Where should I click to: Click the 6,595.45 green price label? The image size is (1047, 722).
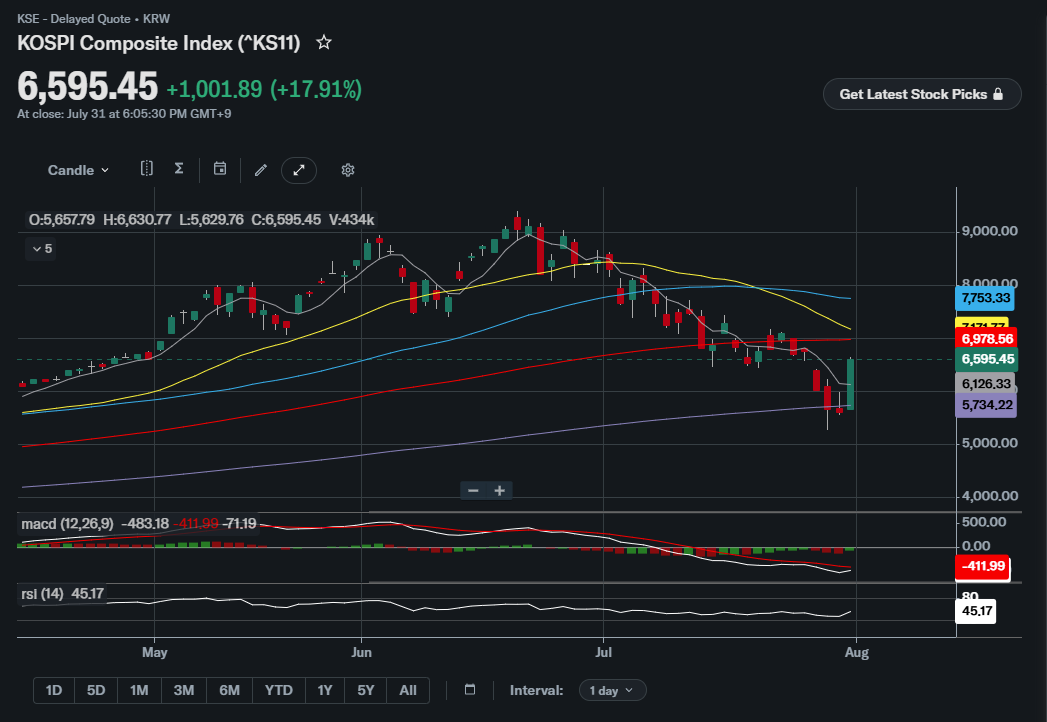[x=987, y=359]
